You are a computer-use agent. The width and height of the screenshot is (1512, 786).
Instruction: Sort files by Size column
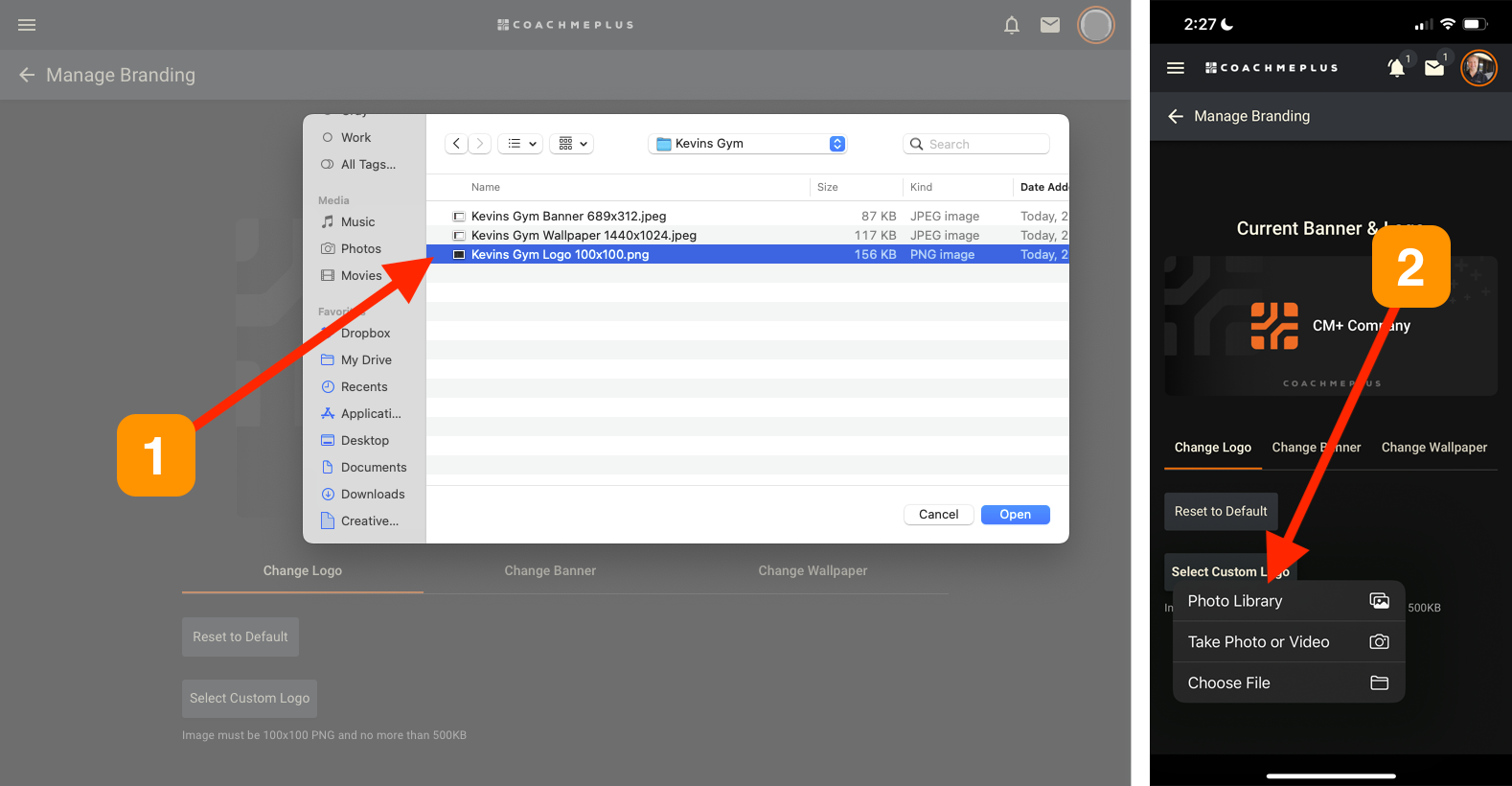(x=828, y=187)
